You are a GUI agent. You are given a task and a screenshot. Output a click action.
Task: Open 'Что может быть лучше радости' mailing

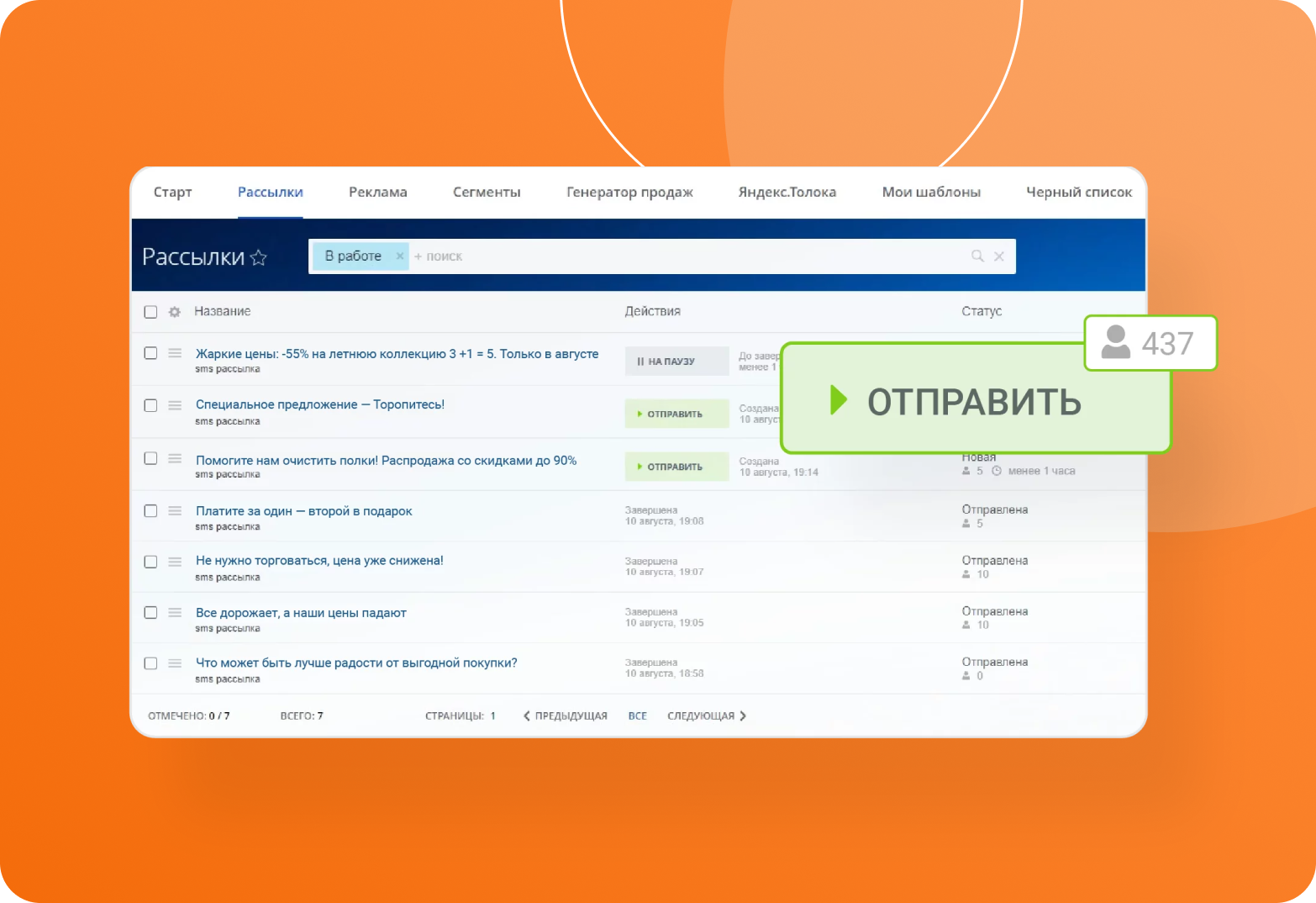(x=356, y=663)
